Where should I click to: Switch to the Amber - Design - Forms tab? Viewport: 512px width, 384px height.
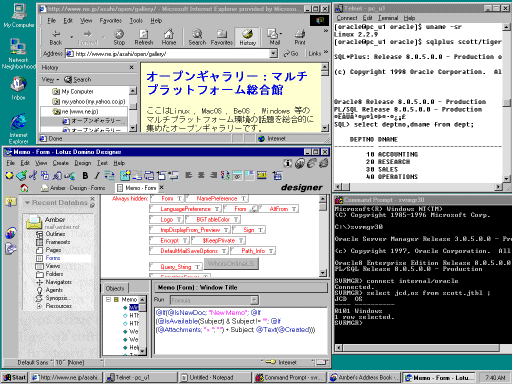(x=73, y=188)
